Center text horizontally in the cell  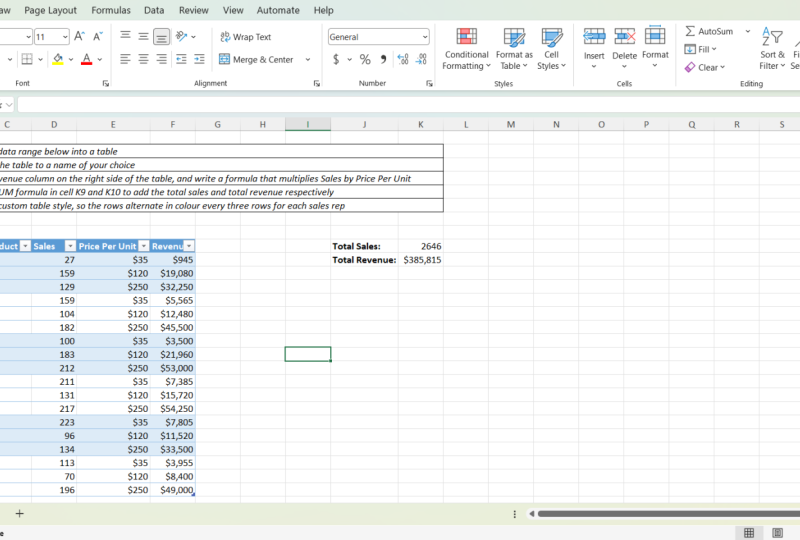click(143, 59)
